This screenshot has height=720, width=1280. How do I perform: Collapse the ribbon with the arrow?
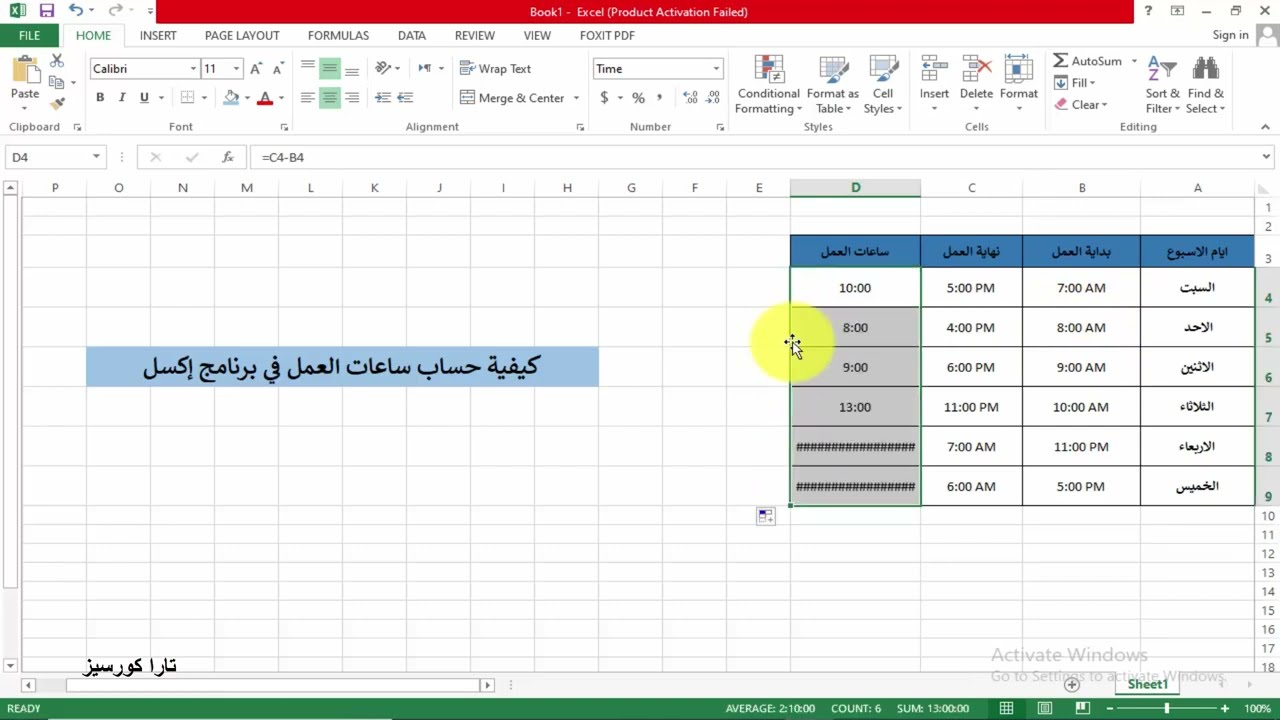tap(1265, 127)
